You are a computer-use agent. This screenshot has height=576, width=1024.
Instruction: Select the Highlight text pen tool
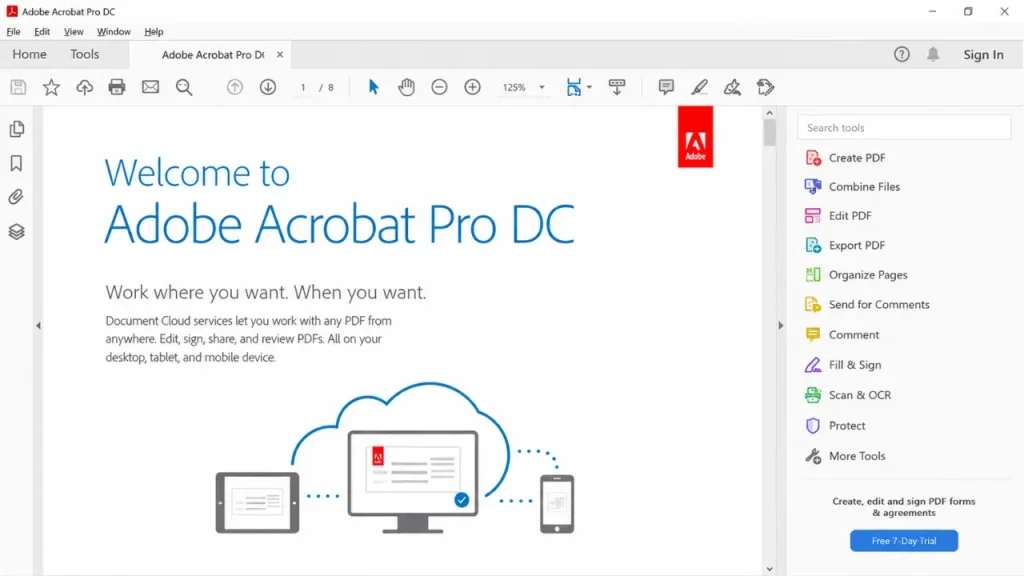point(699,87)
